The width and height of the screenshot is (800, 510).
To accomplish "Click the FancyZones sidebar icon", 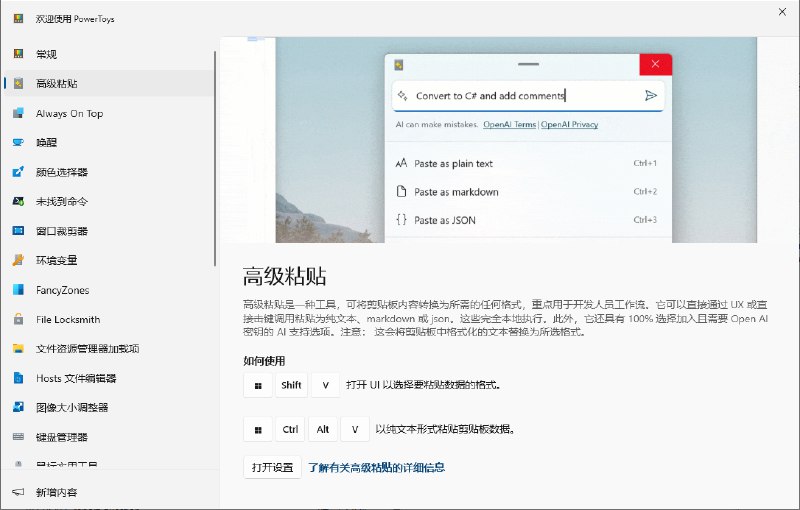I will coord(18,290).
